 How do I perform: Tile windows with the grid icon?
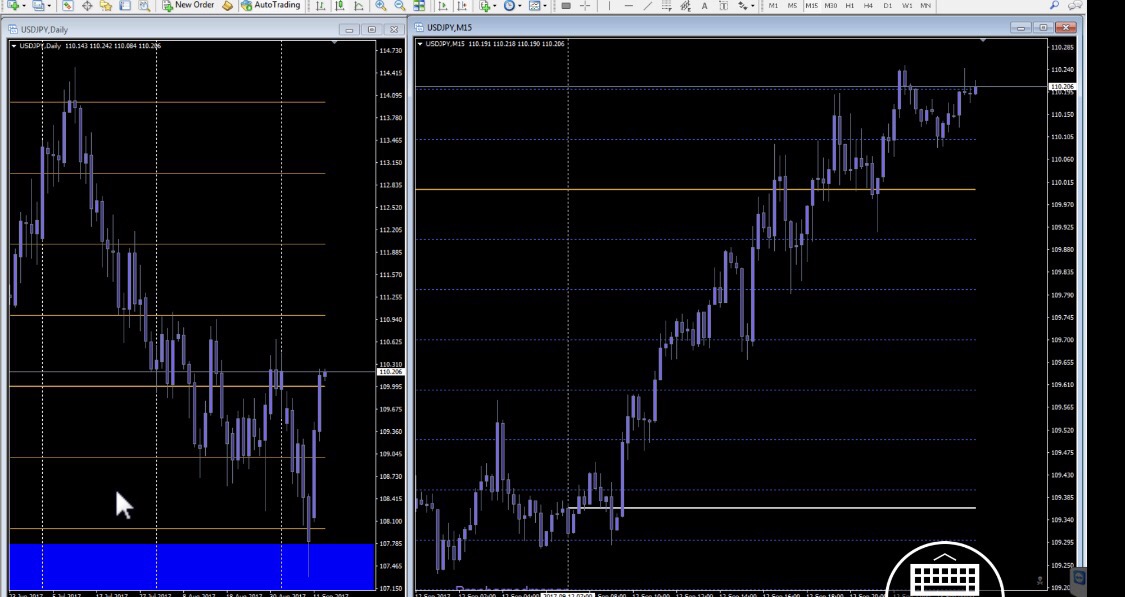click(x=419, y=5)
